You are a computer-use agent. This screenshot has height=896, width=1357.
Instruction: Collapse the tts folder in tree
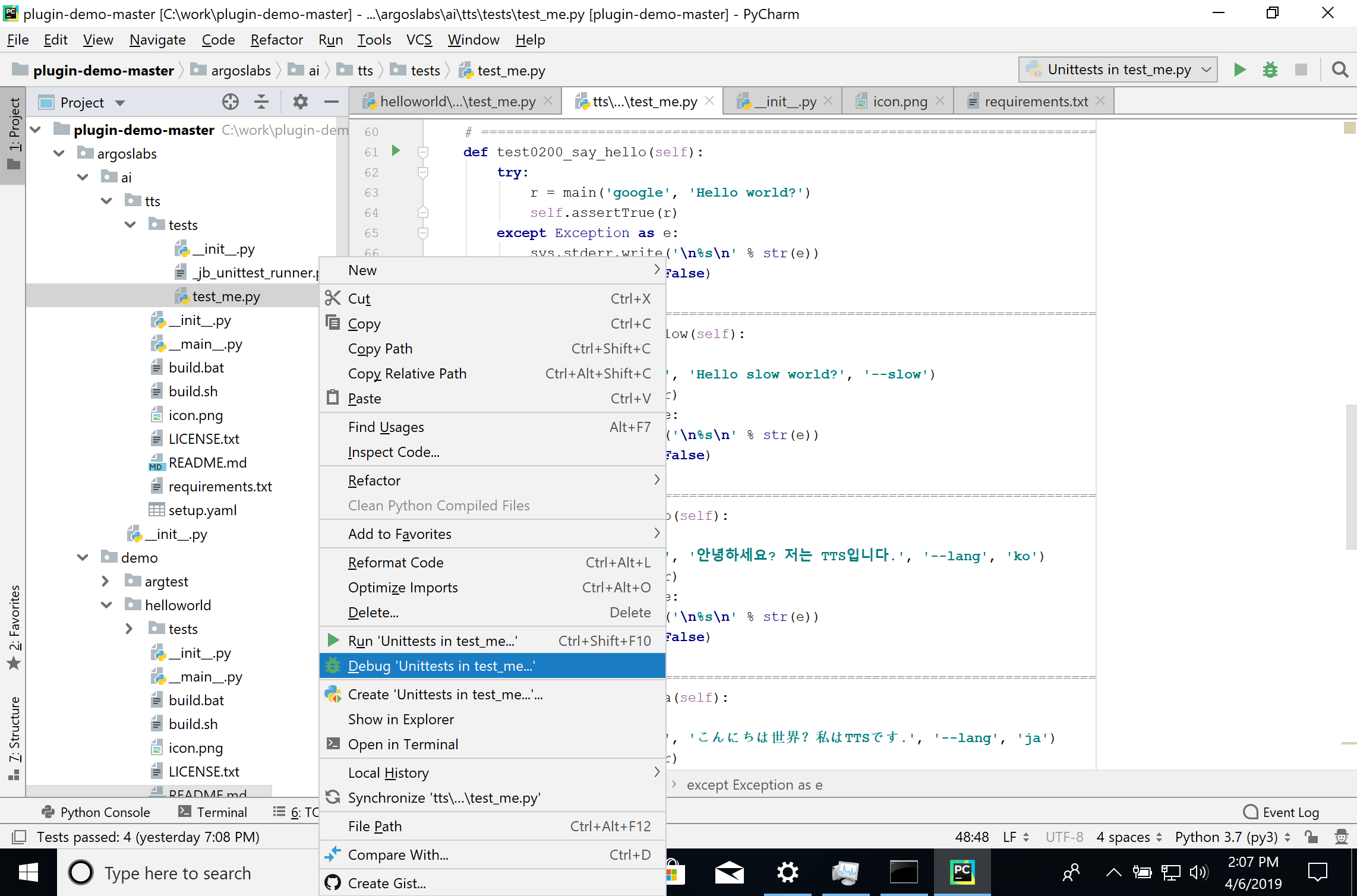pos(106,201)
